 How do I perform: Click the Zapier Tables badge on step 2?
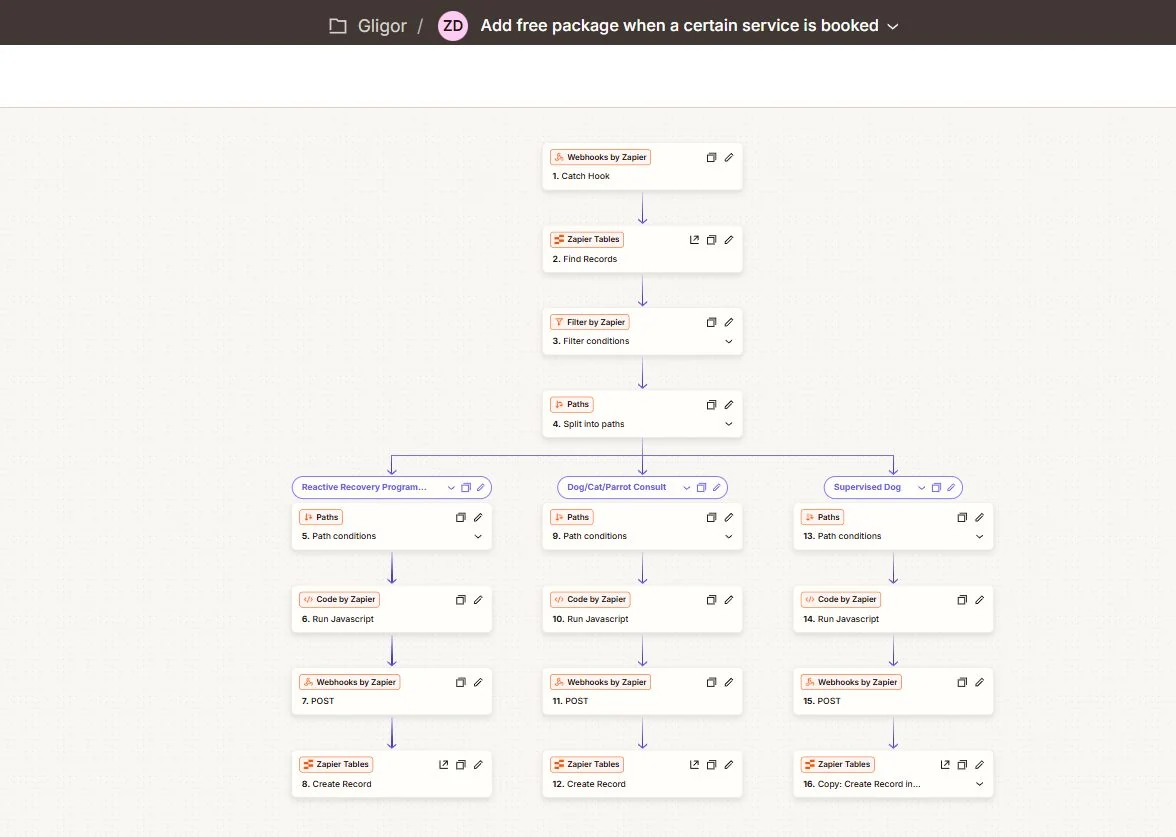point(587,240)
